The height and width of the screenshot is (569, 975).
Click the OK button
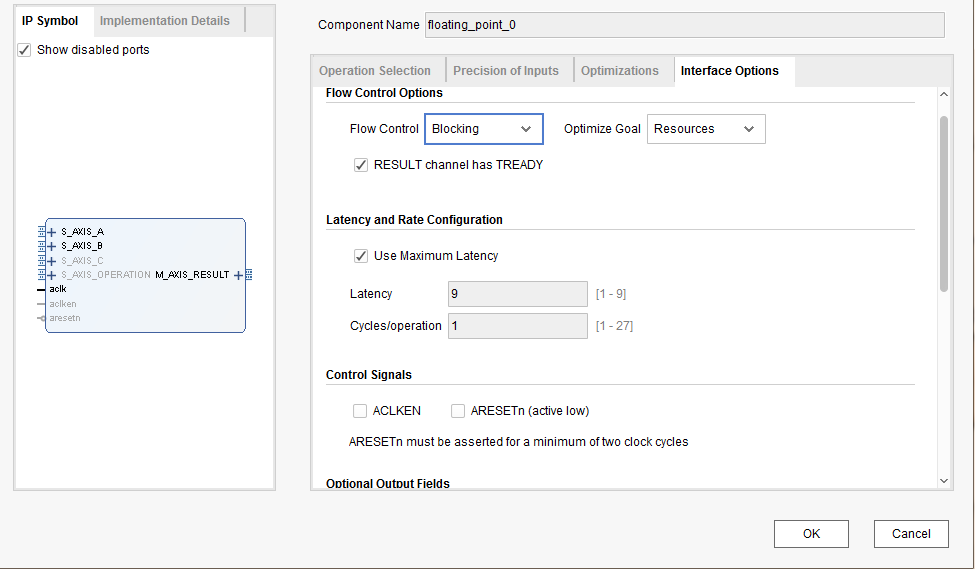[811, 534]
